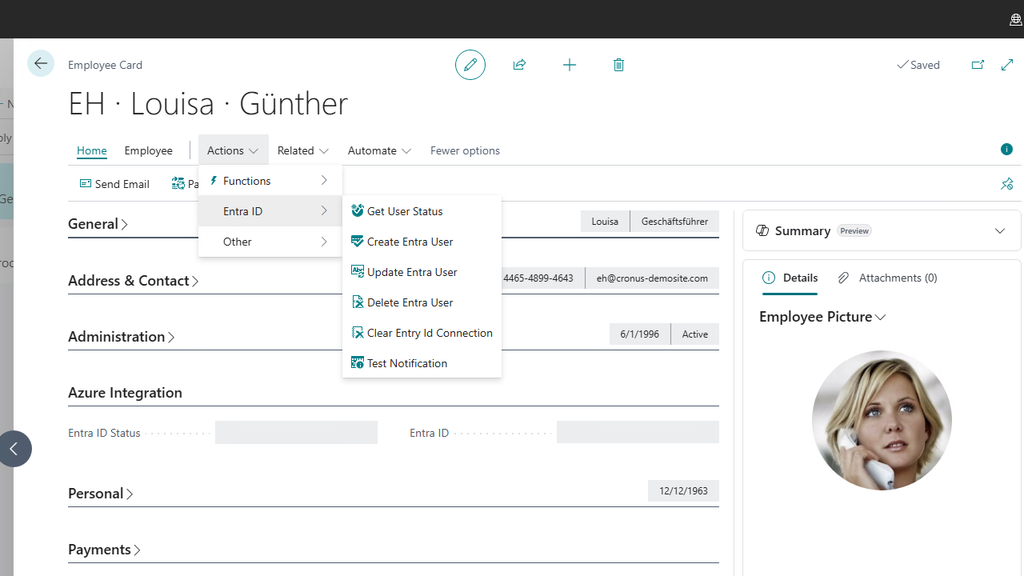1024x576 pixels.
Task: Click the Louisa summary value
Action: pos(605,221)
